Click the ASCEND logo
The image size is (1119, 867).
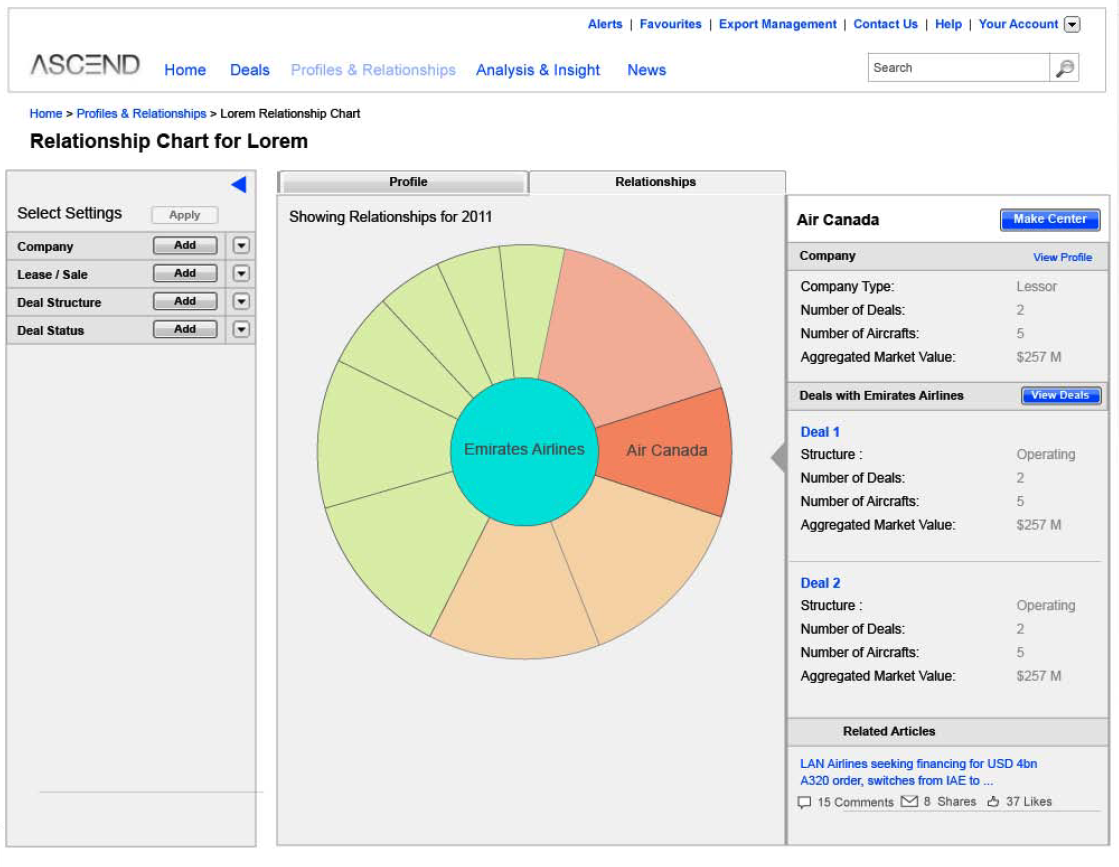point(85,65)
